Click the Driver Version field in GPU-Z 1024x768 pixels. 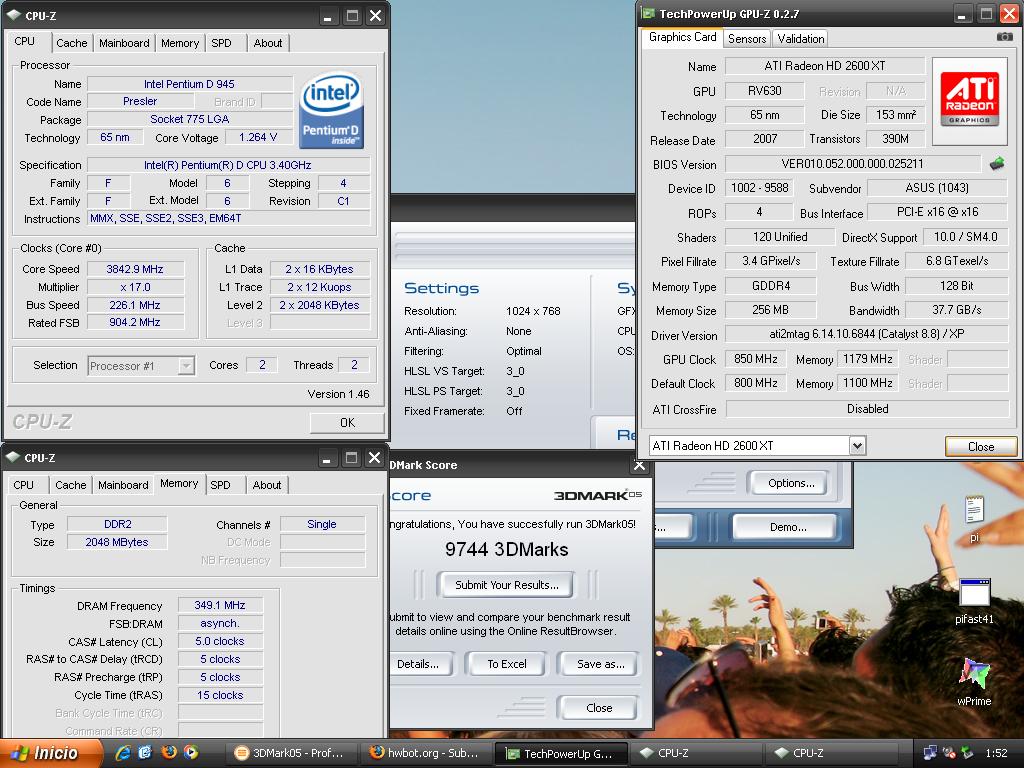coord(867,334)
